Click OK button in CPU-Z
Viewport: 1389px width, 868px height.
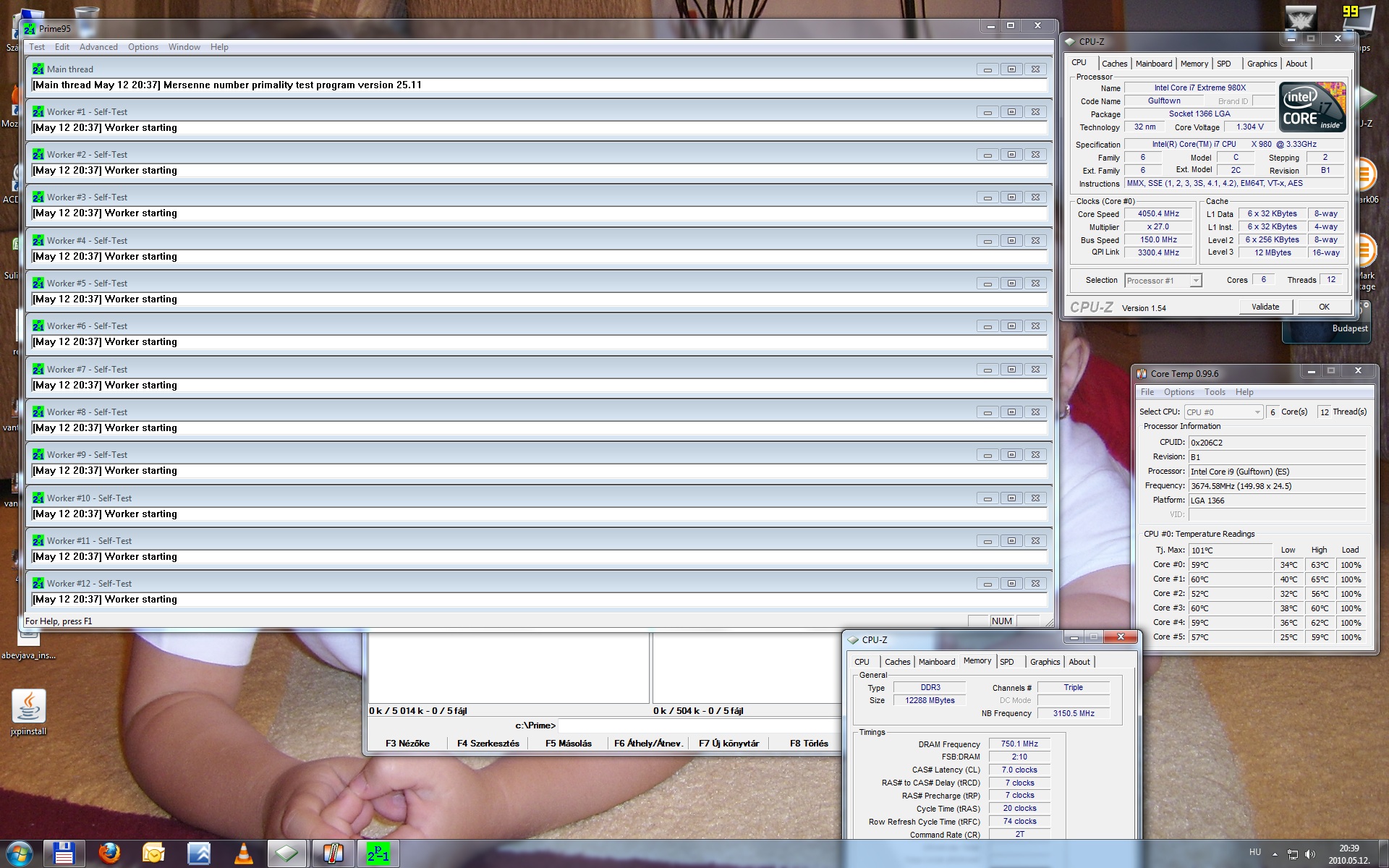pyautogui.click(x=1324, y=307)
